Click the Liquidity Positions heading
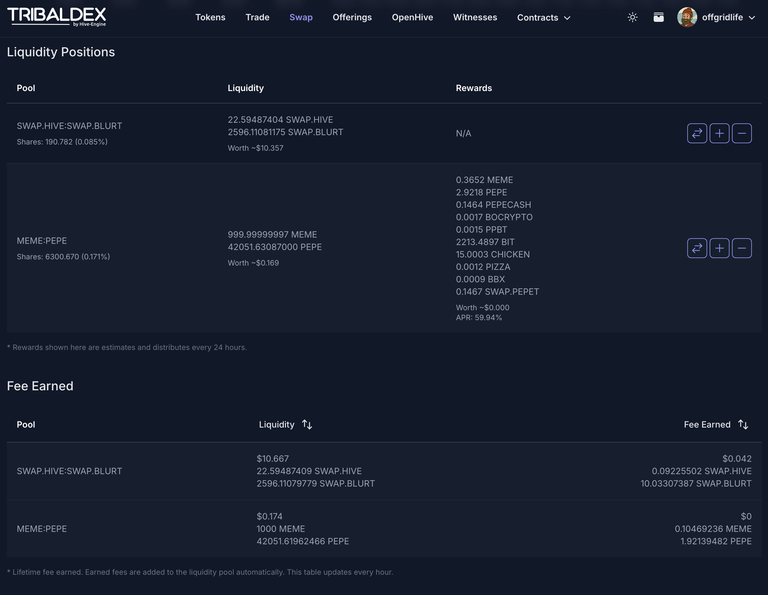The image size is (768, 595). pos(61,52)
